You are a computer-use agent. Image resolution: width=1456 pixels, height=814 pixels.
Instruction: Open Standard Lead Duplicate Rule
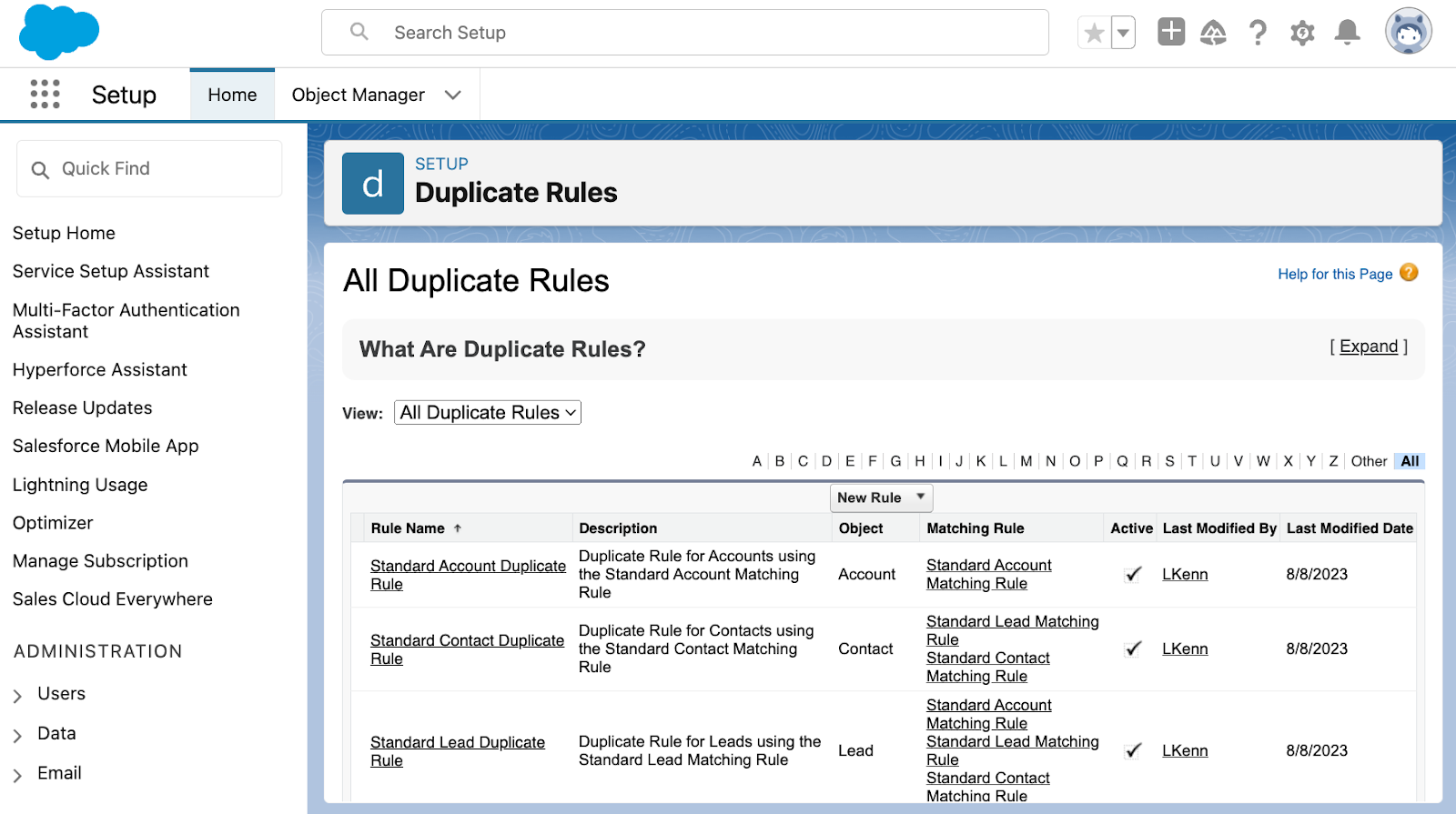pyautogui.click(x=458, y=751)
